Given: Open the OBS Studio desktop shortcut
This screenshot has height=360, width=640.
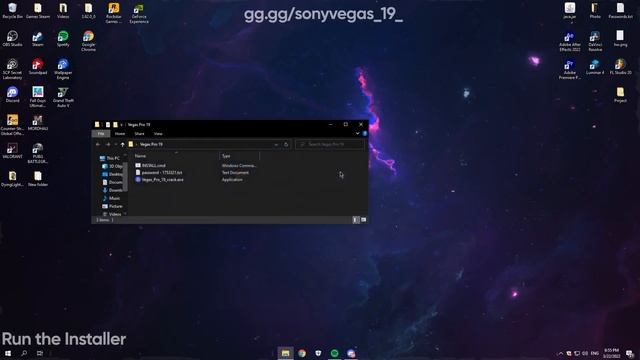Looking at the screenshot, I should click(12, 39).
